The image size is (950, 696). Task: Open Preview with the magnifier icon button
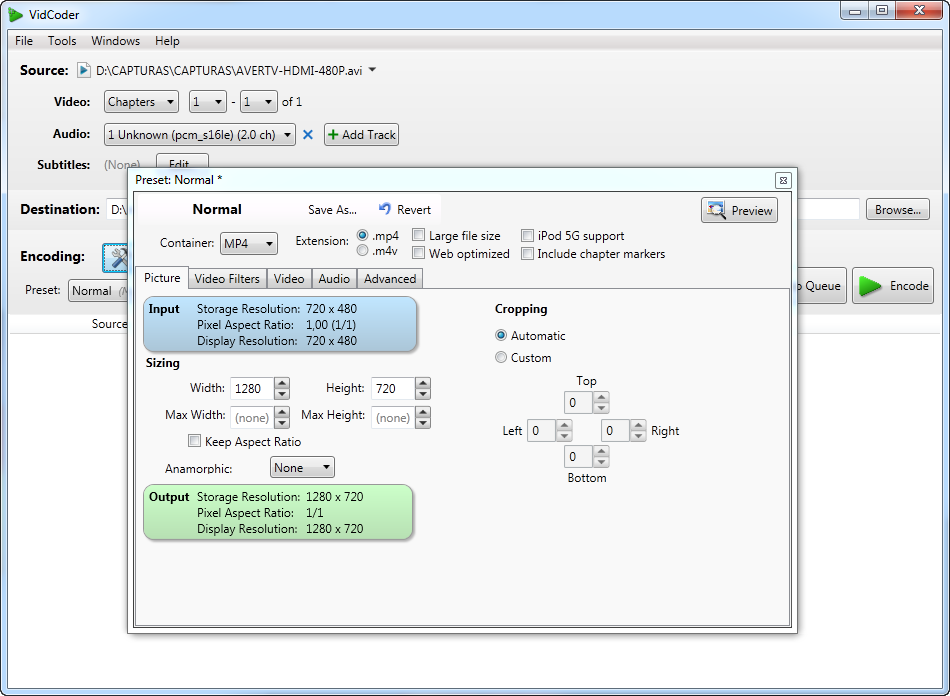[715, 210]
